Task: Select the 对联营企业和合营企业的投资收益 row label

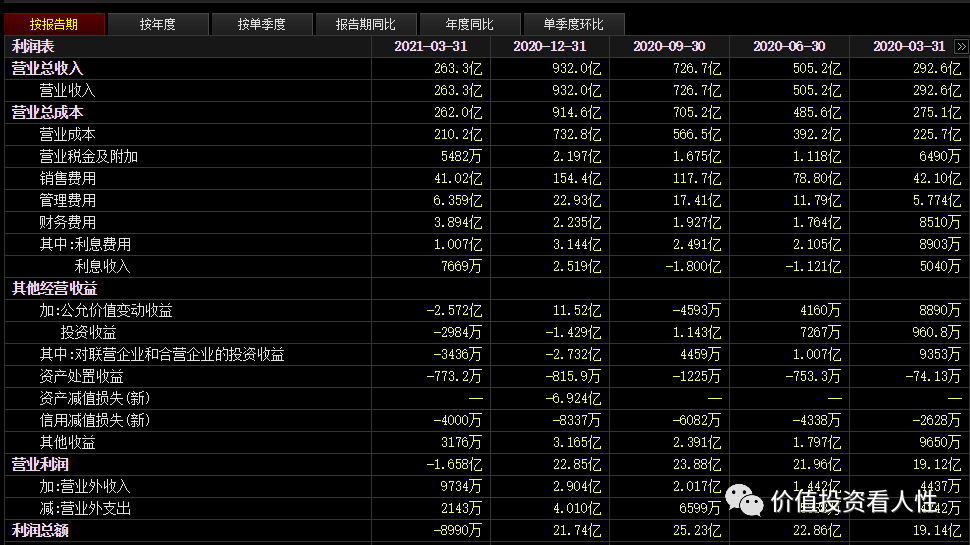Action: [179, 354]
